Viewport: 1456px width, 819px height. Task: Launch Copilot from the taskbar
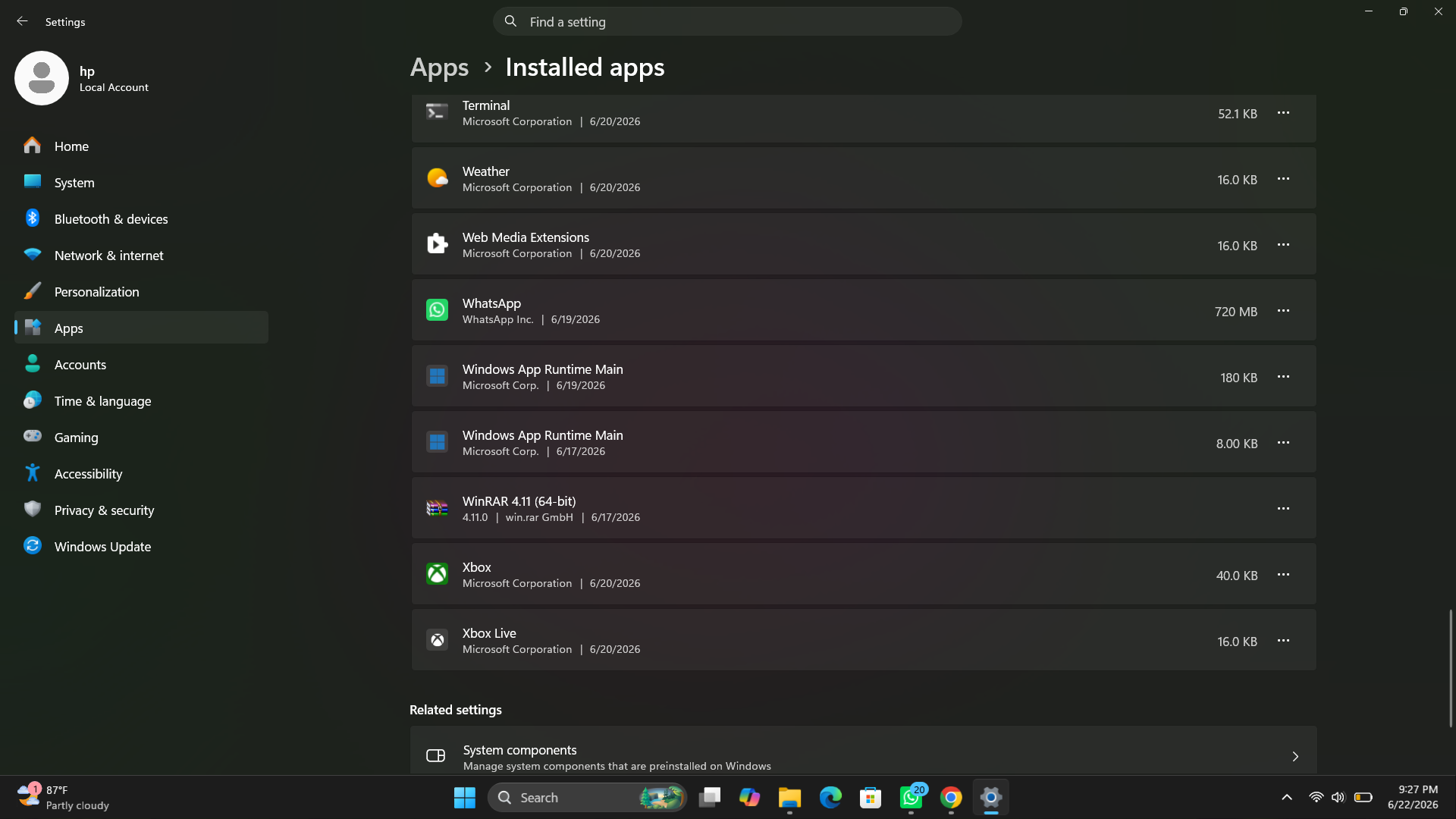pos(749,797)
